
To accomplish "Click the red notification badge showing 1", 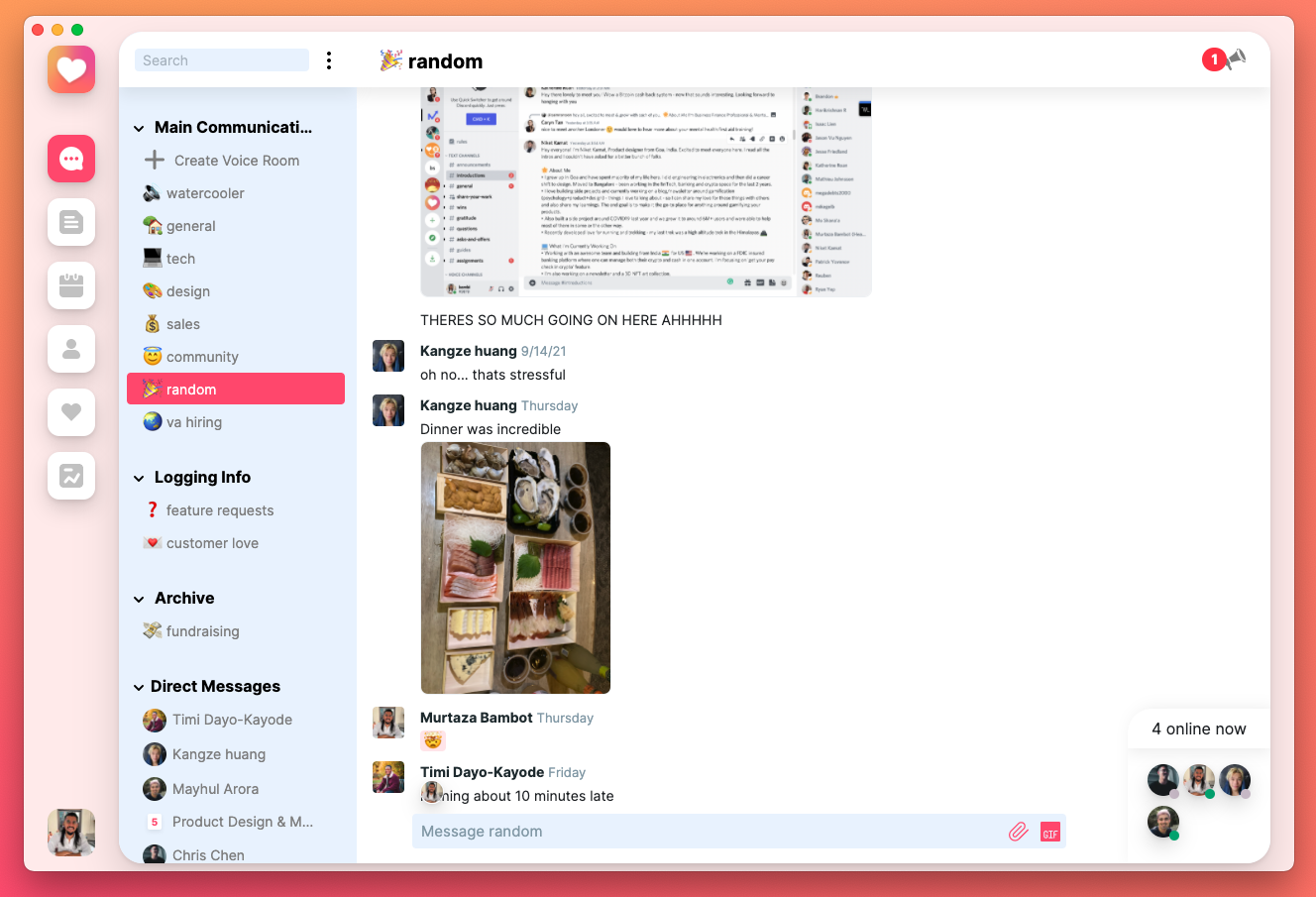I will point(1214,59).
